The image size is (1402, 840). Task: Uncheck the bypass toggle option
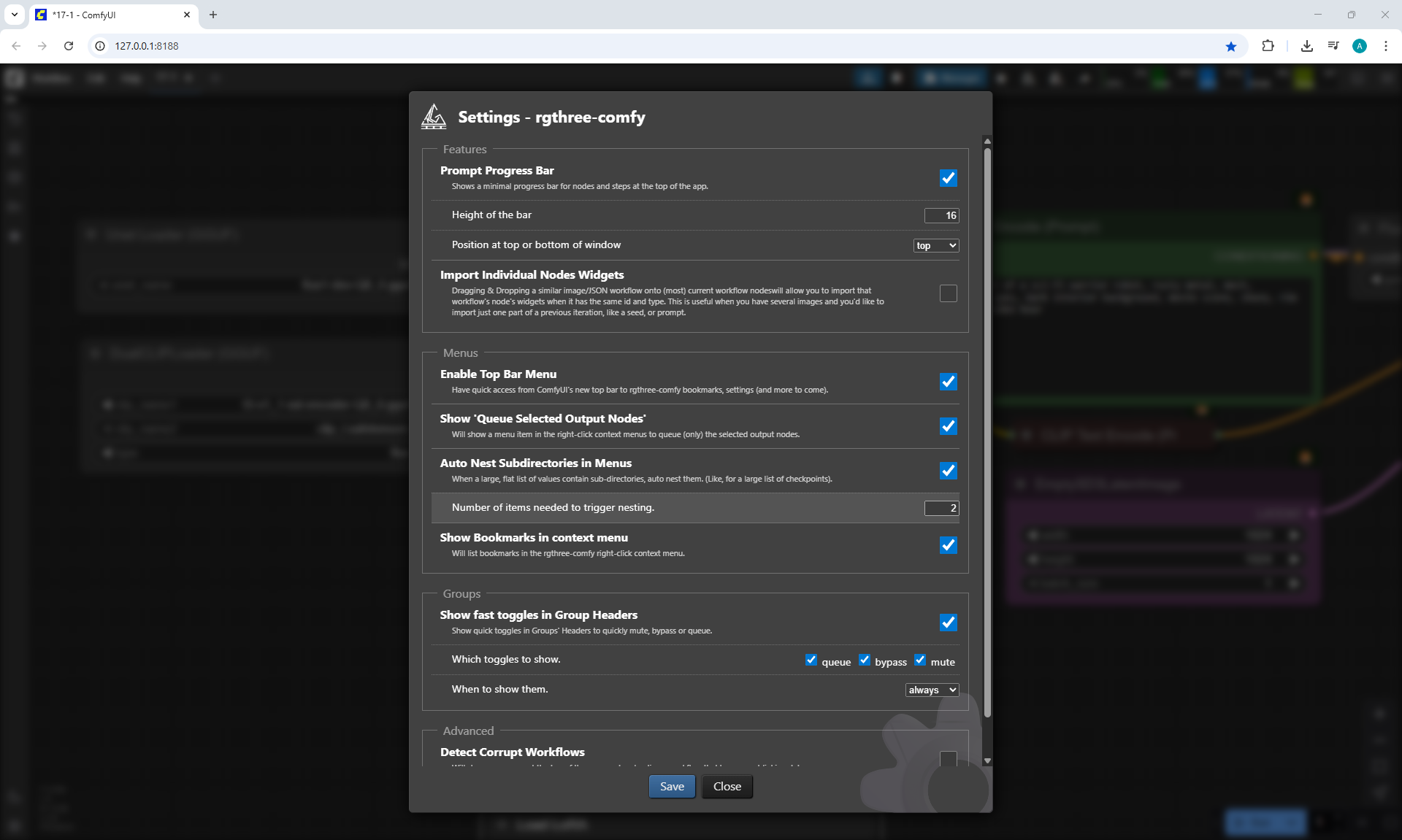point(865,660)
